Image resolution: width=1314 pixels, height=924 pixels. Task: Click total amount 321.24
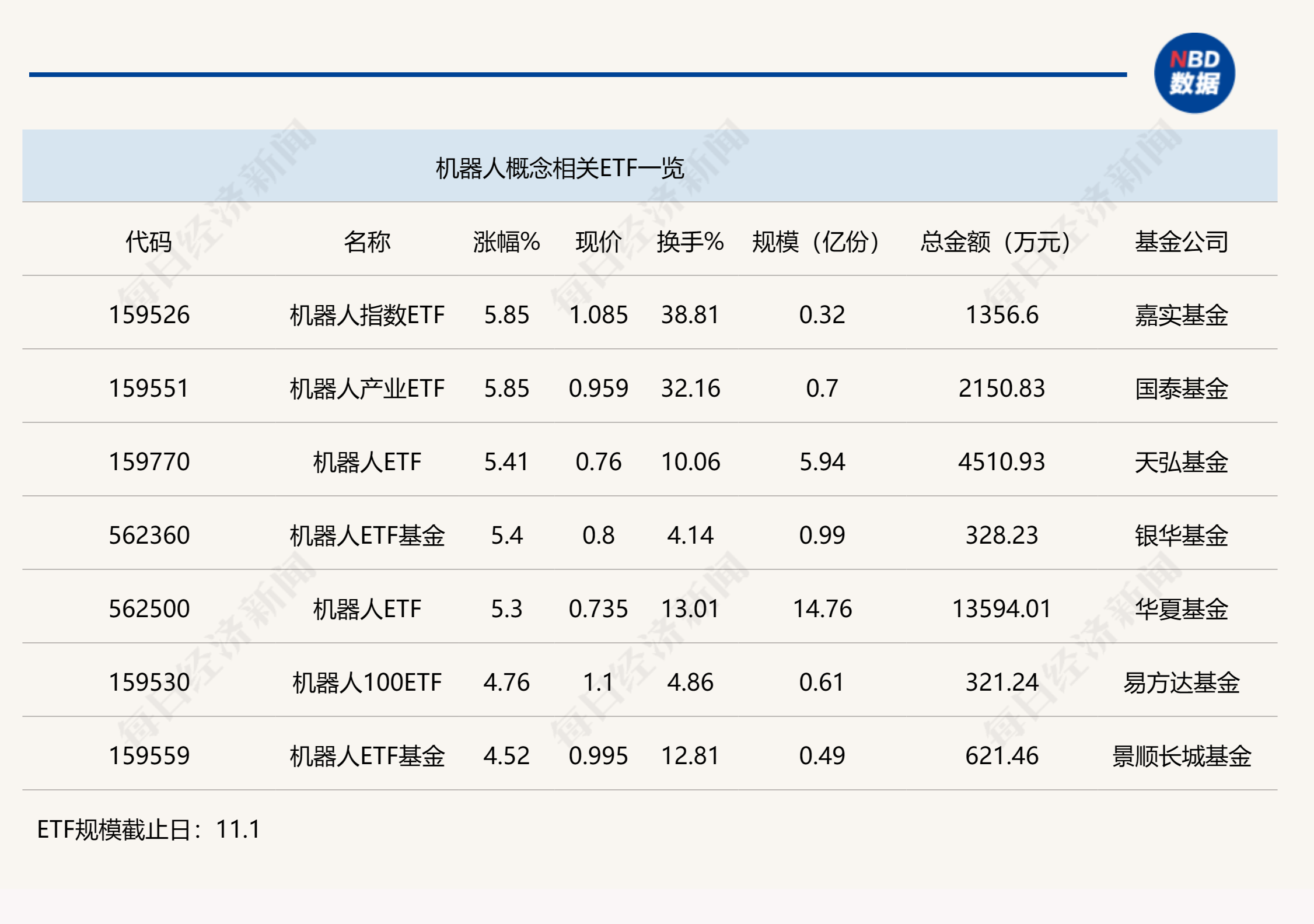pyautogui.click(x=1002, y=682)
